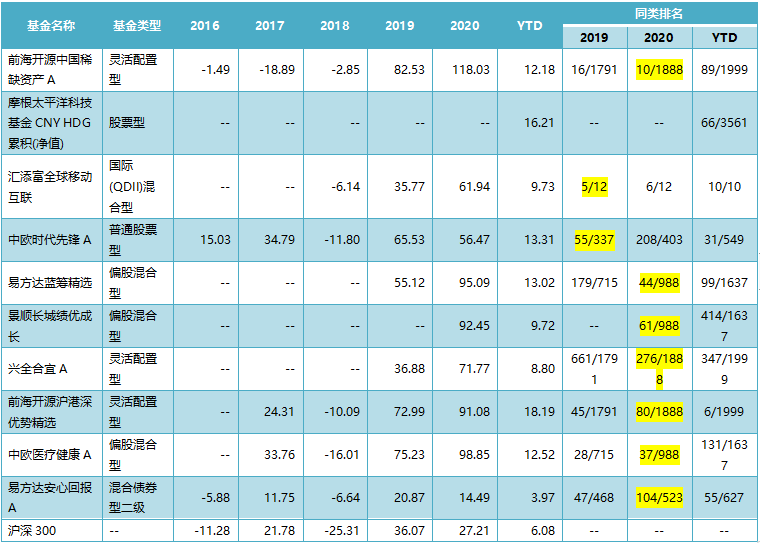Click the 27.21 value in 沪深 300 row

474,531
